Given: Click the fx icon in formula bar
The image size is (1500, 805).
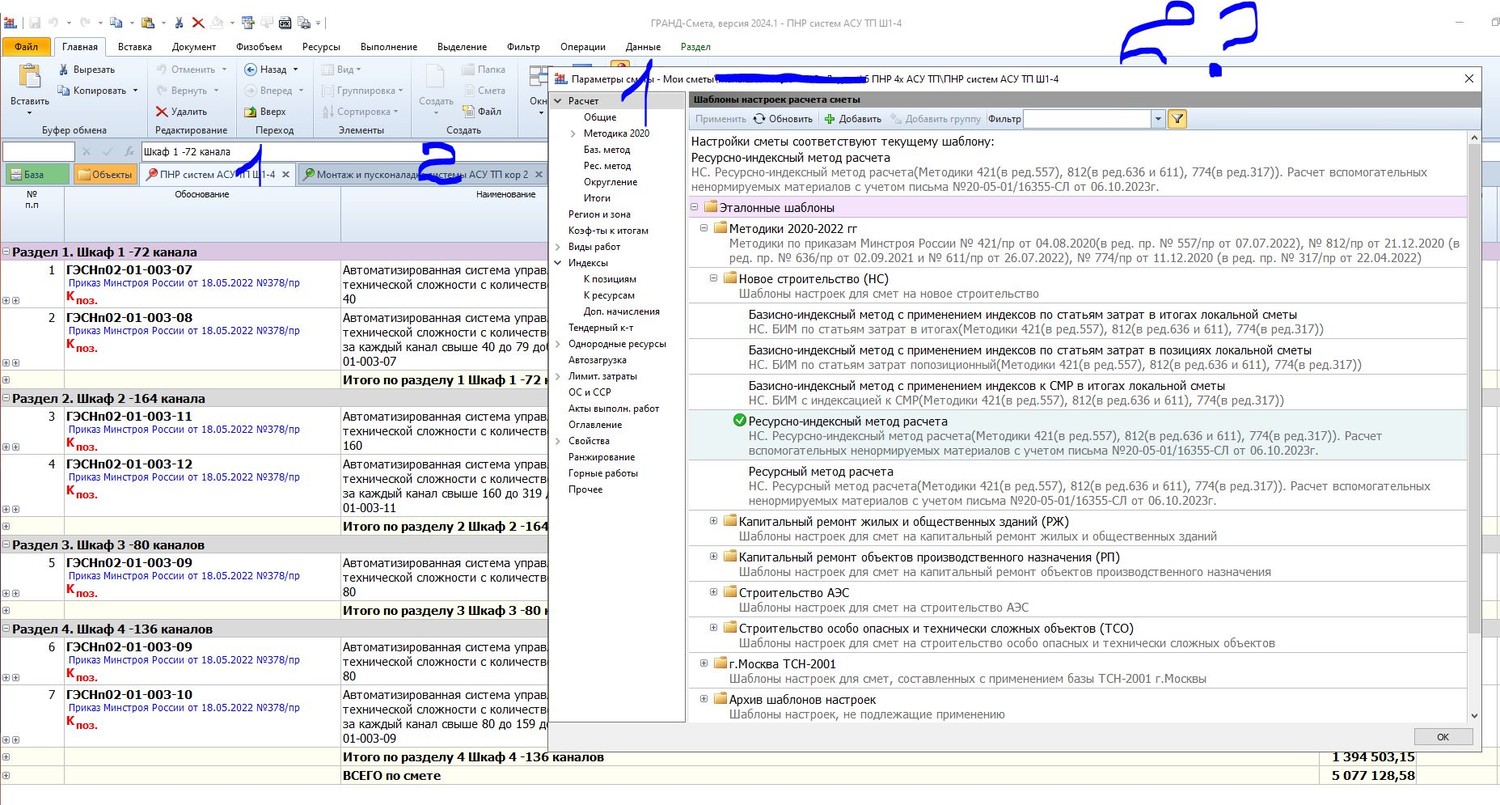Looking at the screenshot, I should (x=129, y=152).
